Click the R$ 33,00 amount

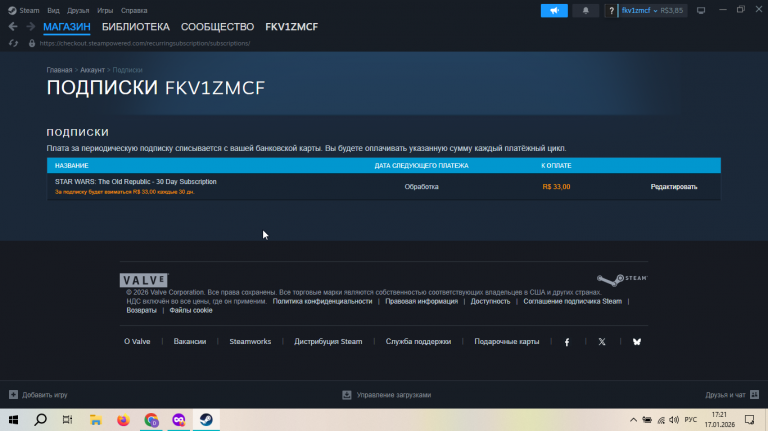556,187
